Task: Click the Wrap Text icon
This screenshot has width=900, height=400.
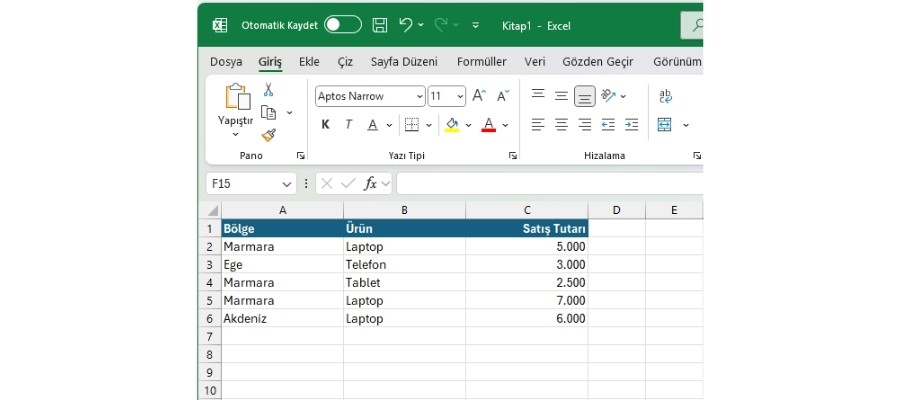Action: tap(665, 96)
